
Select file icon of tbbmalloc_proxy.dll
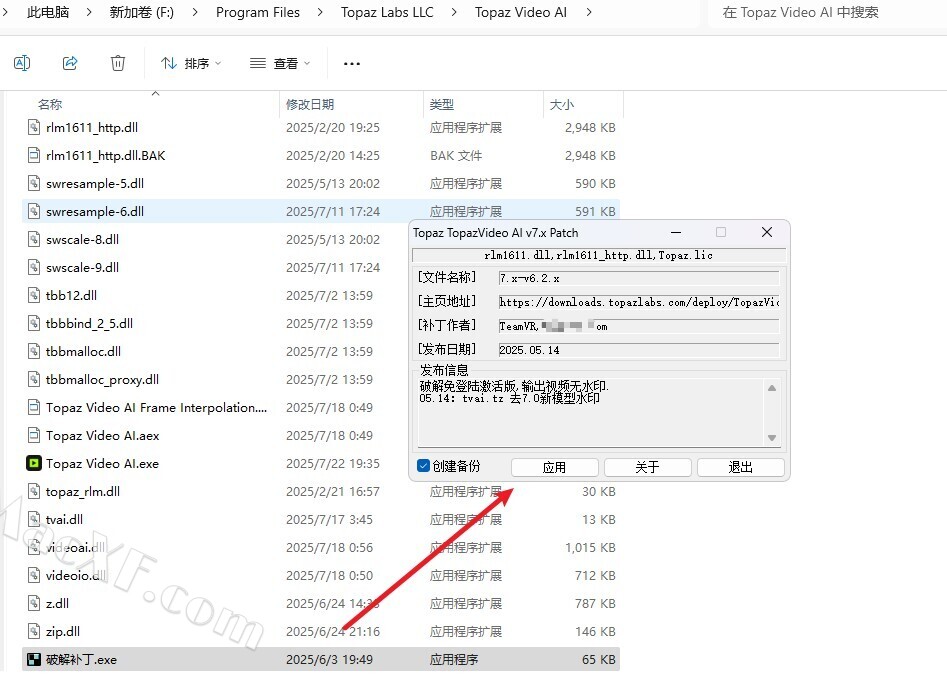[x=34, y=379]
